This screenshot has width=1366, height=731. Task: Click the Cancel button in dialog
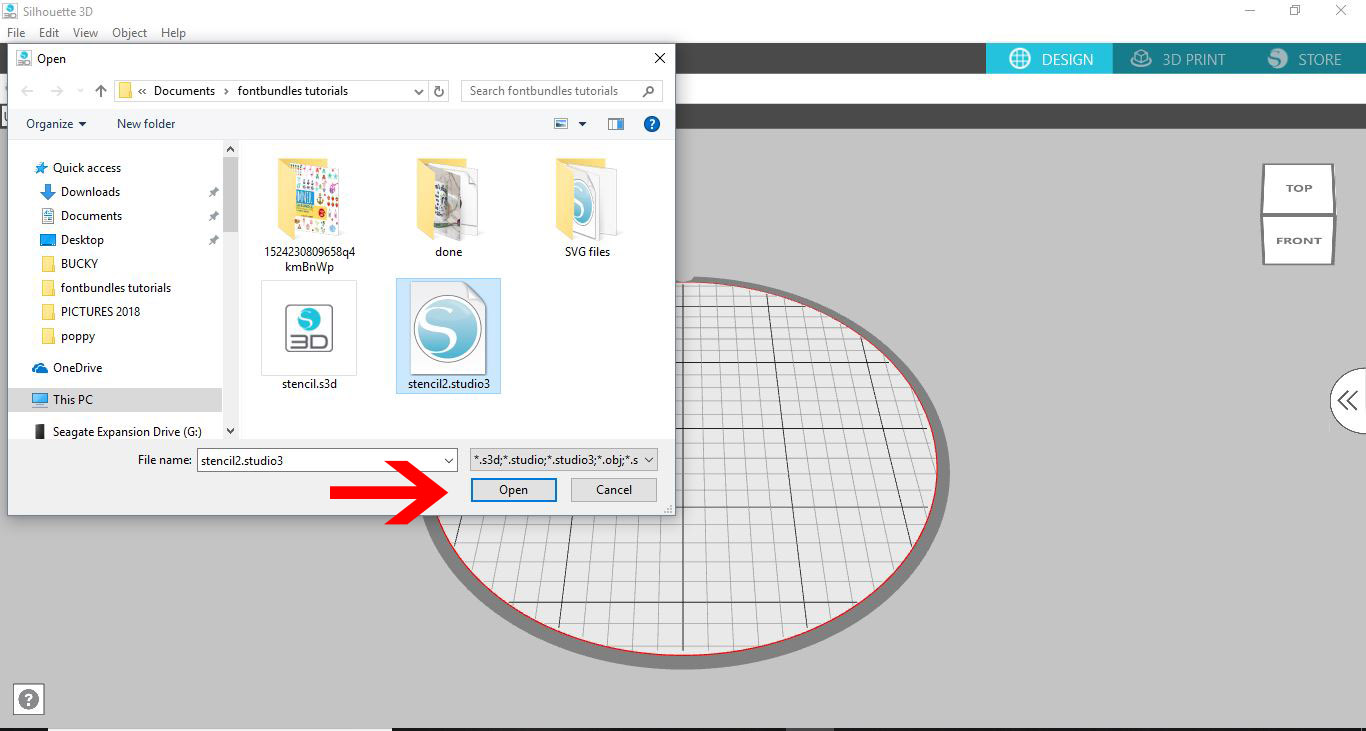tap(614, 490)
